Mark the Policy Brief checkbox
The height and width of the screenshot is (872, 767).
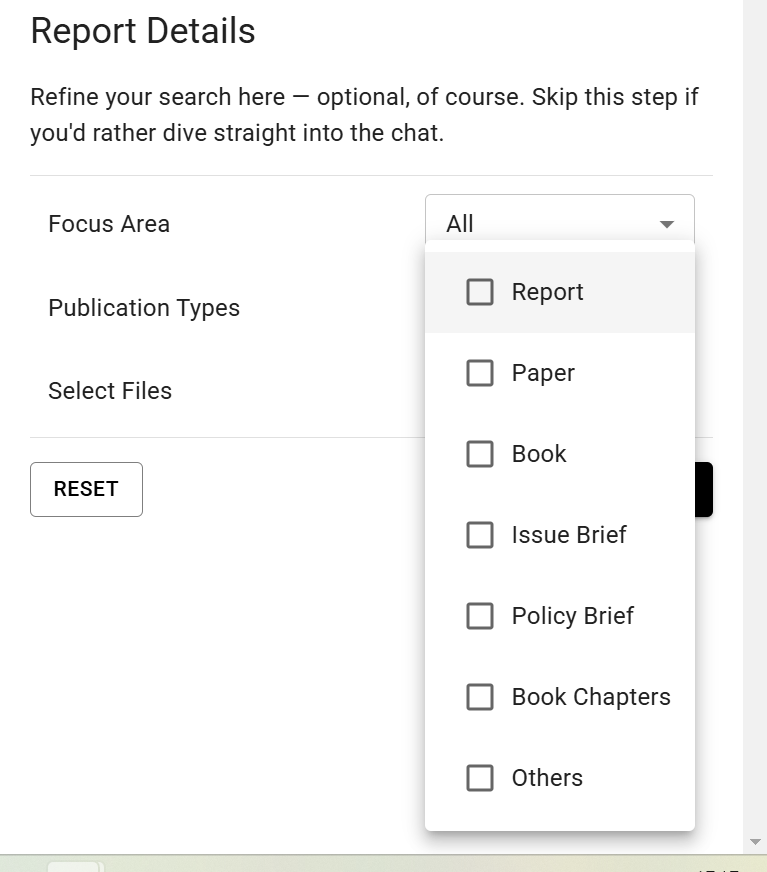coord(480,616)
